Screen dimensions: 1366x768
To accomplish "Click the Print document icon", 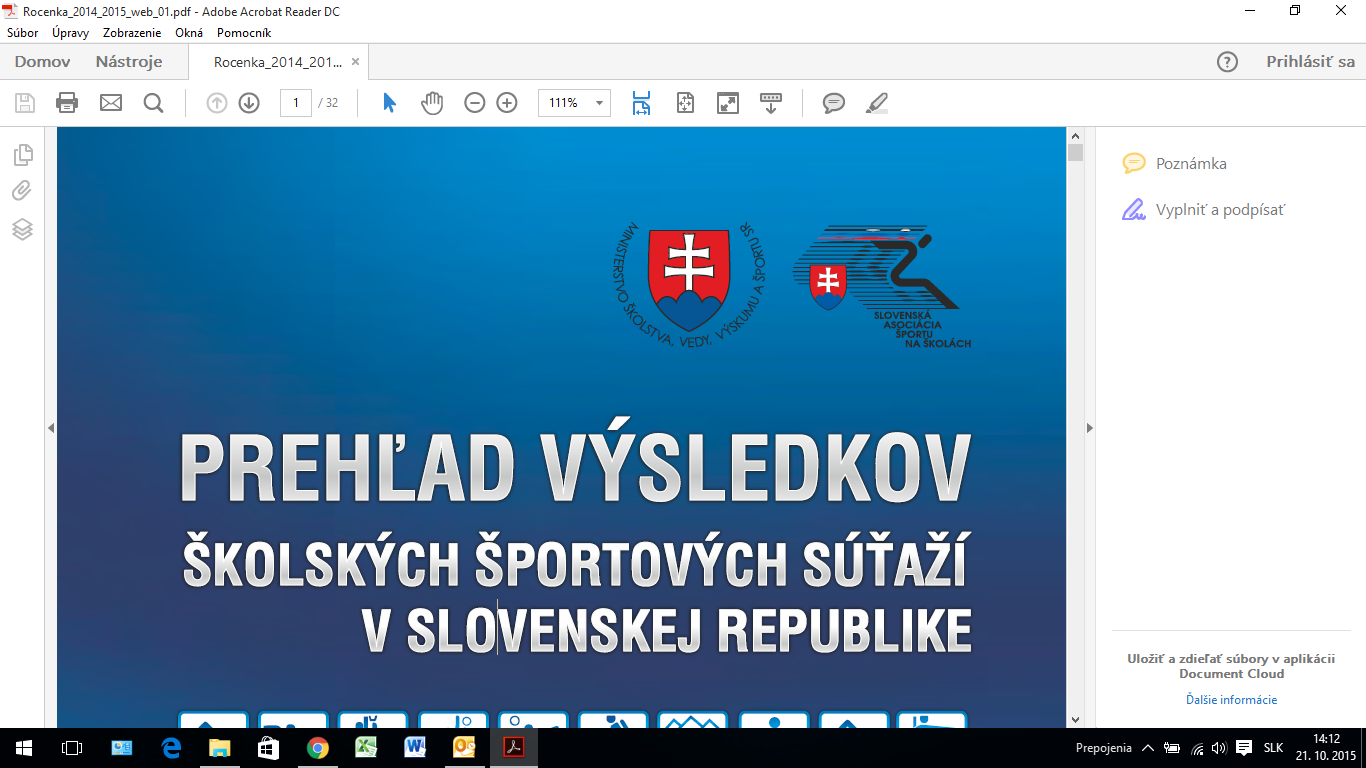I will click(x=67, y=102).
